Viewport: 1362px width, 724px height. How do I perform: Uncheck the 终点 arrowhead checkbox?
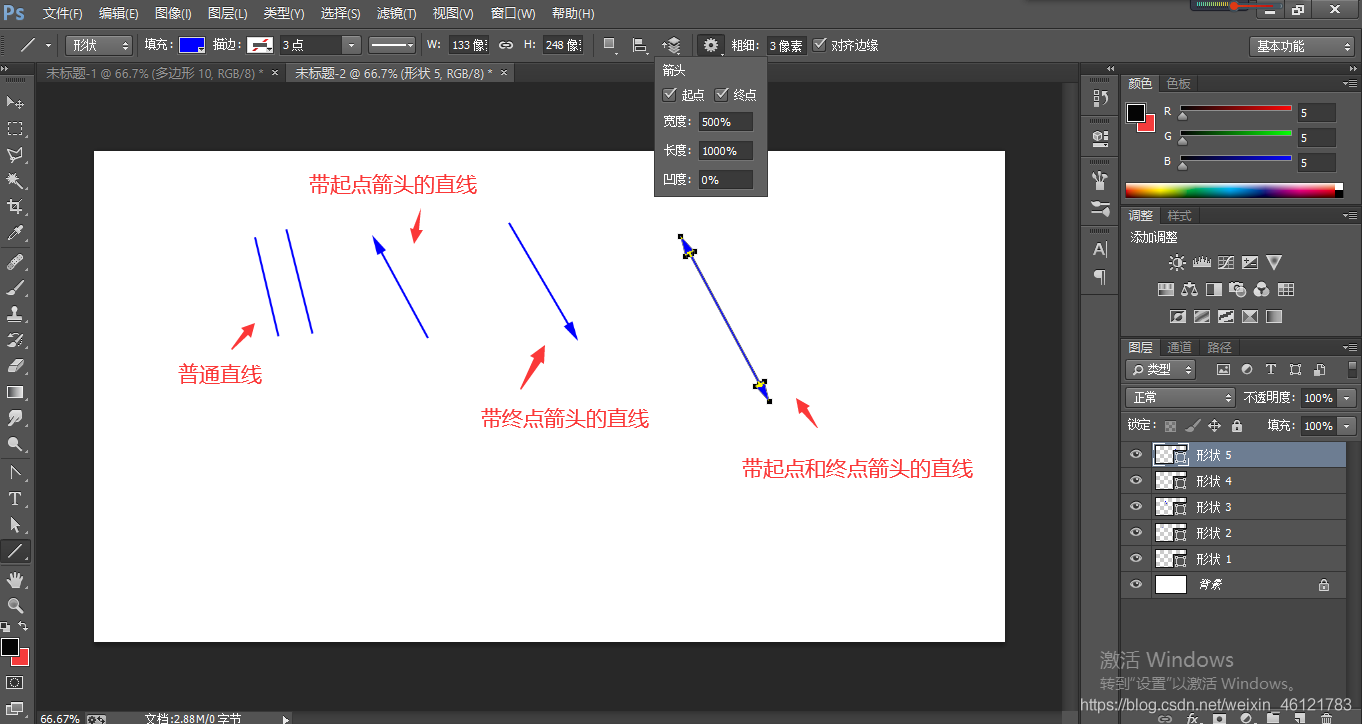click(x=721, y=95)
